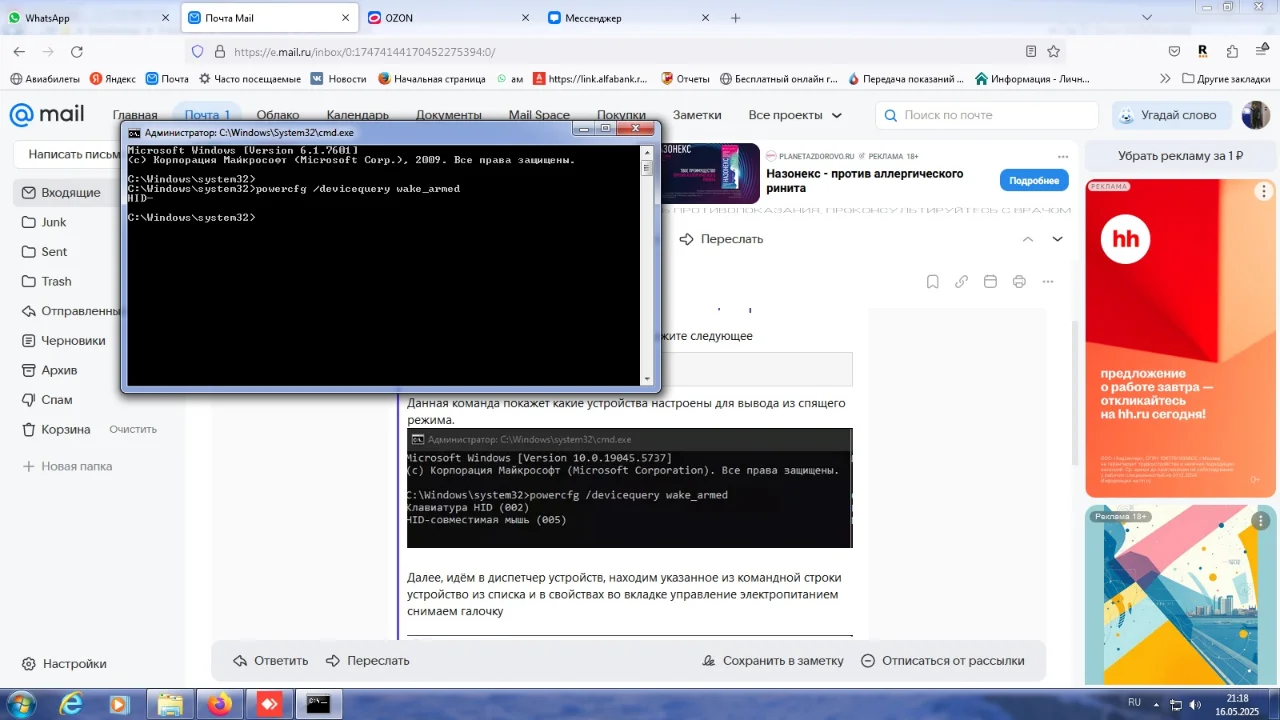Toggle reader view icon in address bar
This screenshot has height=720, width=1280.
click(x=1031, y=52)
